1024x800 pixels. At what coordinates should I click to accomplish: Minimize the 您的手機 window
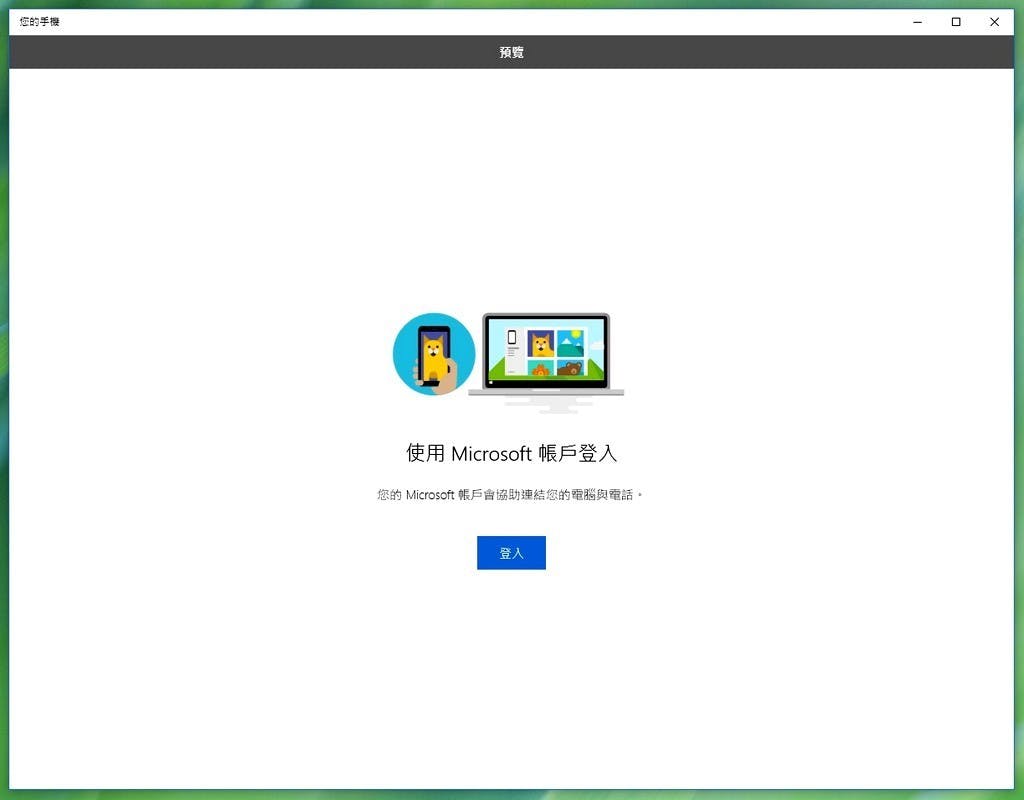[x=918, y=22]
